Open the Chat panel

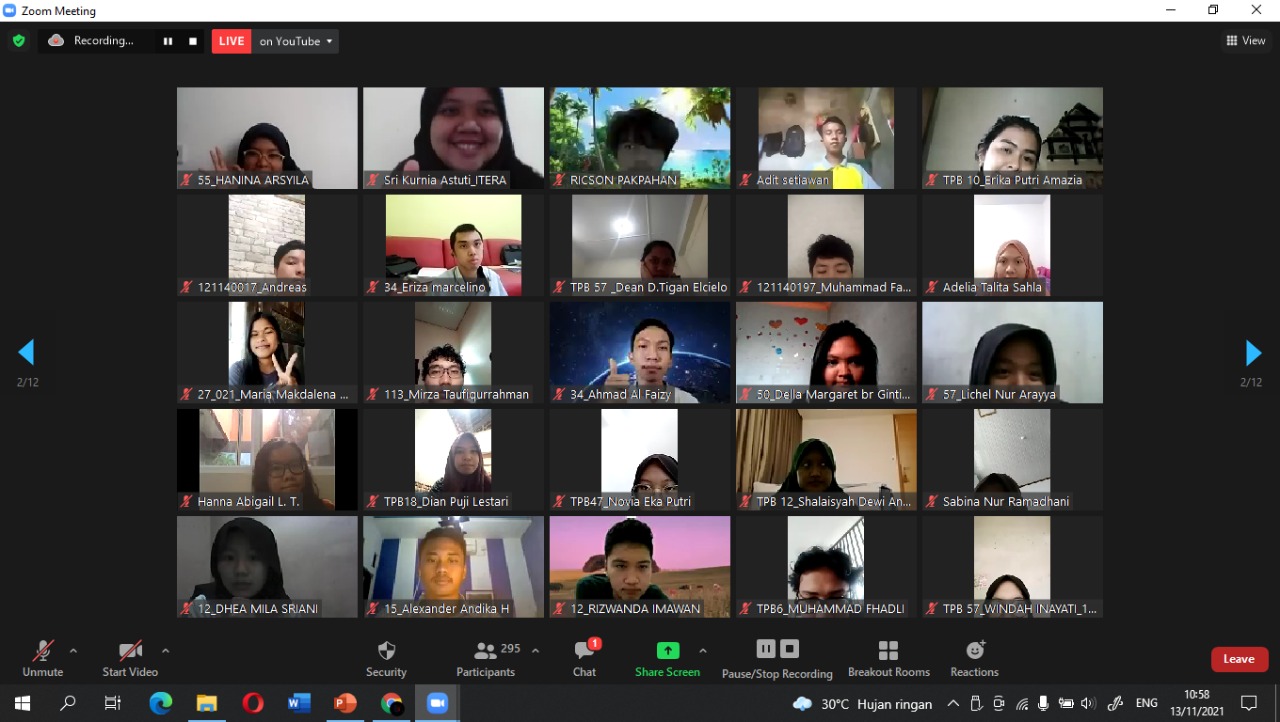coord(584,658)
